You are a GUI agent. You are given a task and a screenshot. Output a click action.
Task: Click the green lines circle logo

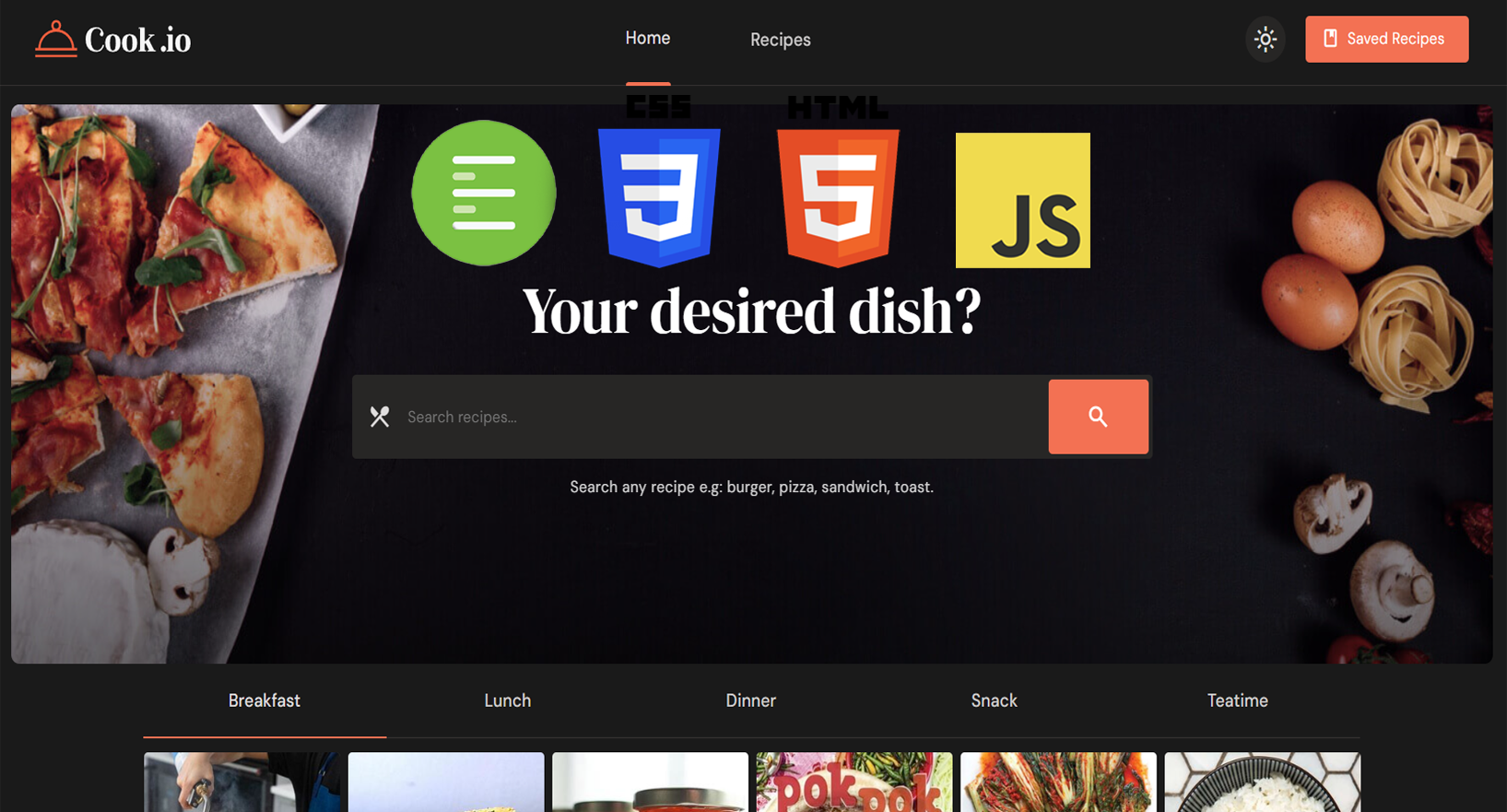point(484,193)
